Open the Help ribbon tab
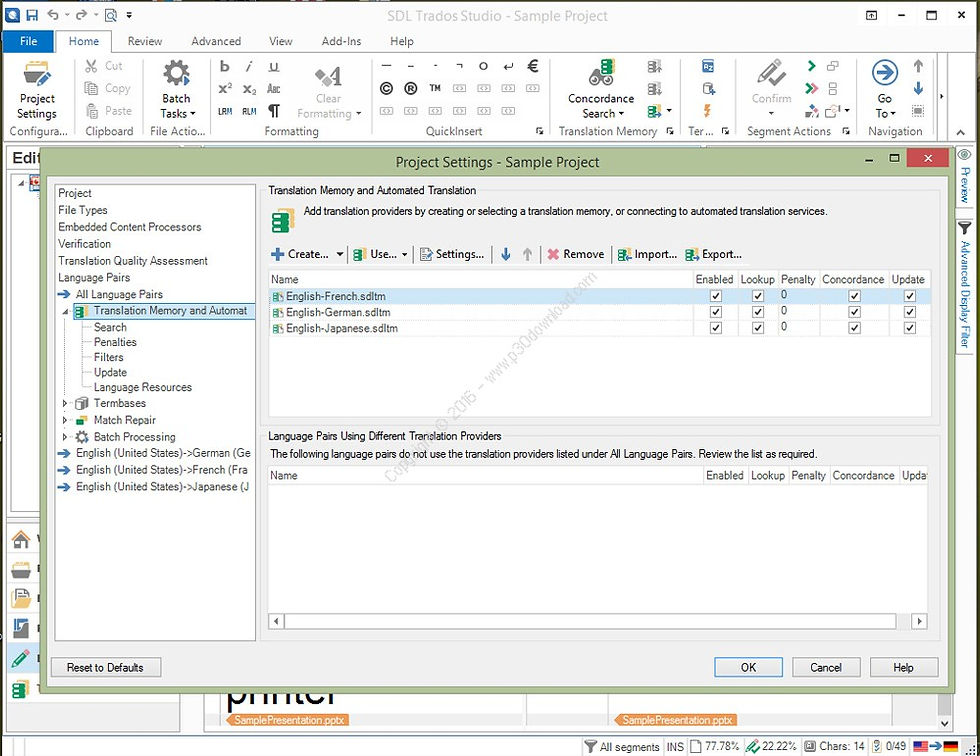Screen dimensions: 980x756 pyautogui.click(x=402, y=41)
